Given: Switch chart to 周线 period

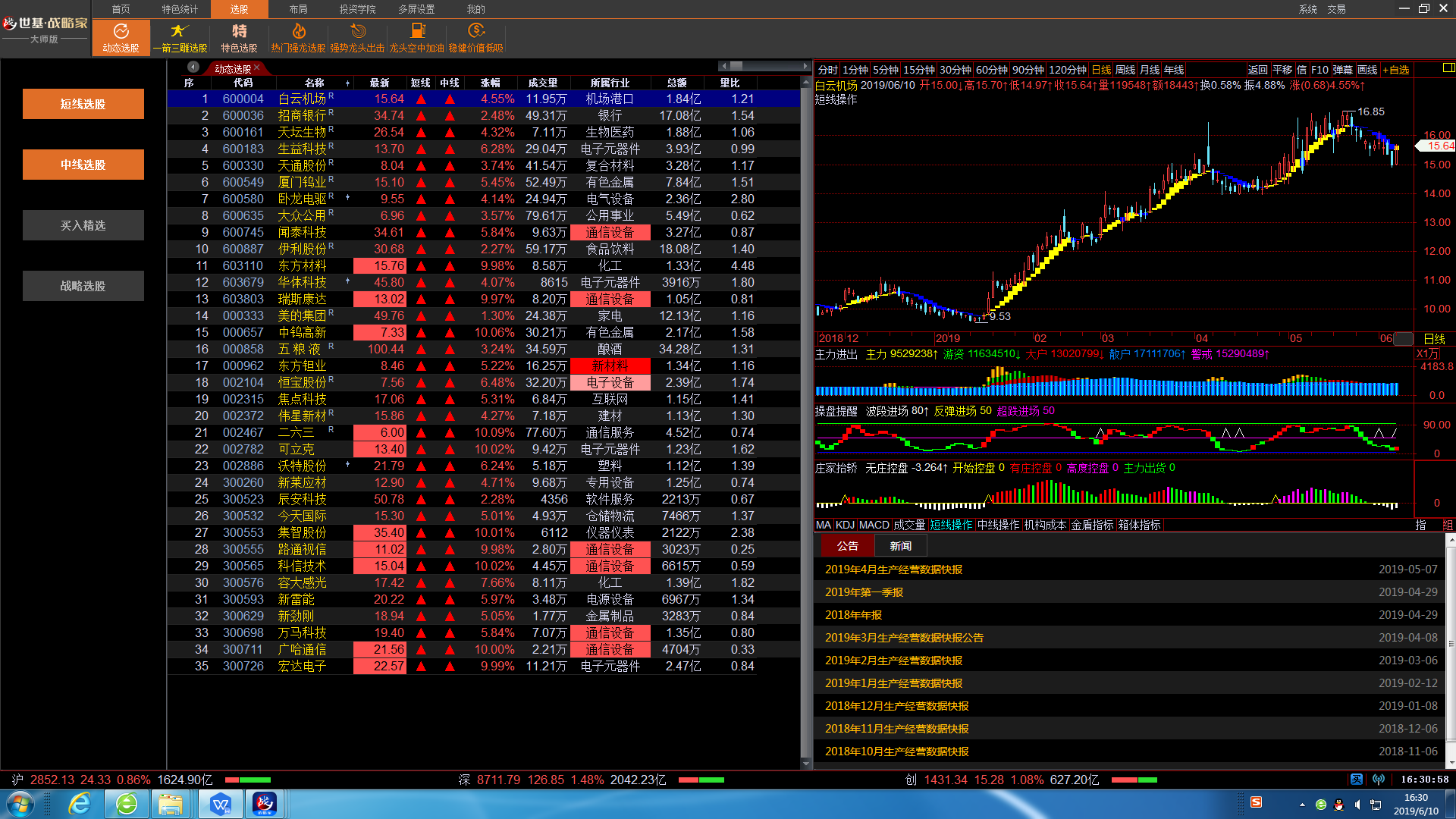Looking at the screenshot, I should [1125, 70].
